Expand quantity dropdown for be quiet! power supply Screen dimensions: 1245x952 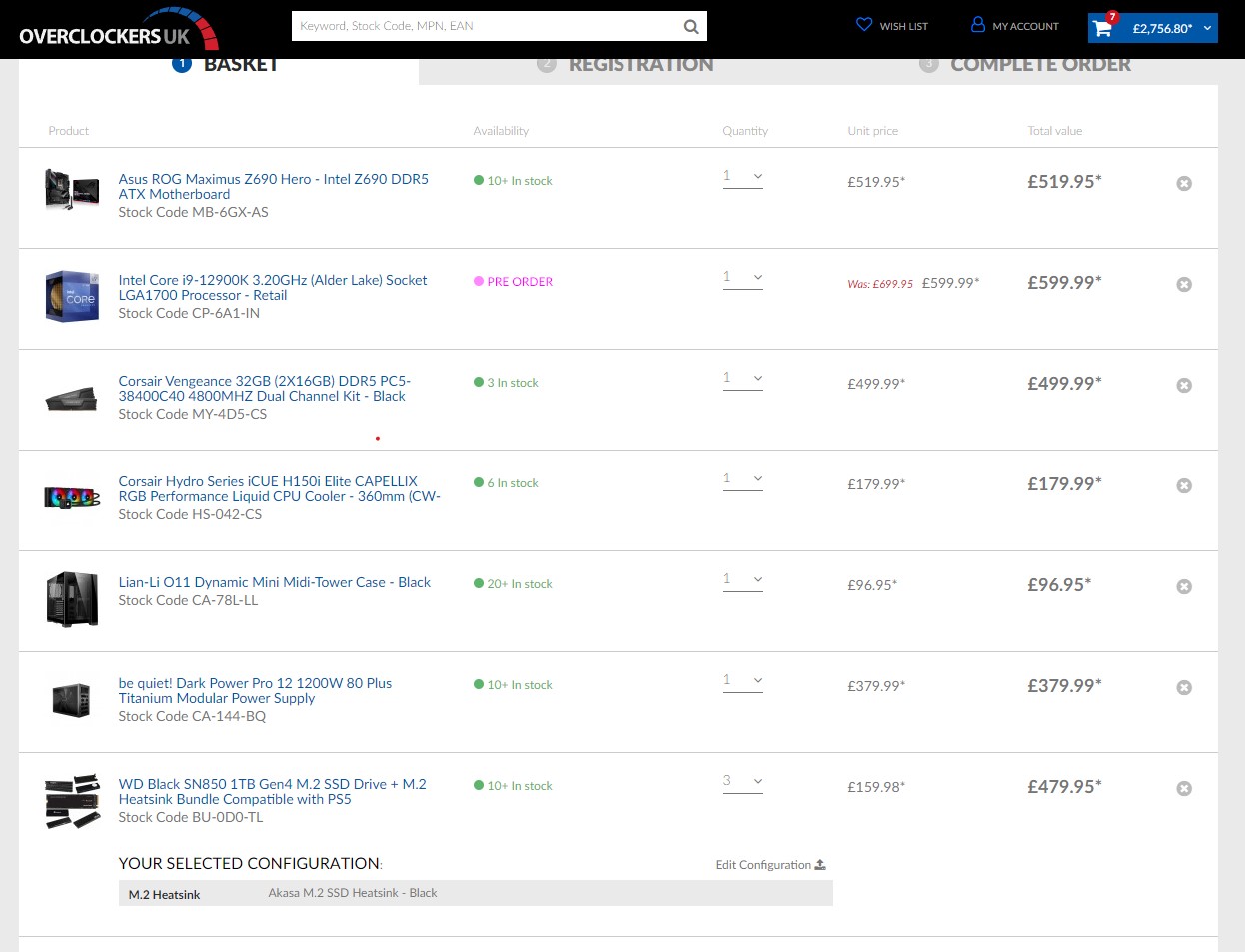743,681
